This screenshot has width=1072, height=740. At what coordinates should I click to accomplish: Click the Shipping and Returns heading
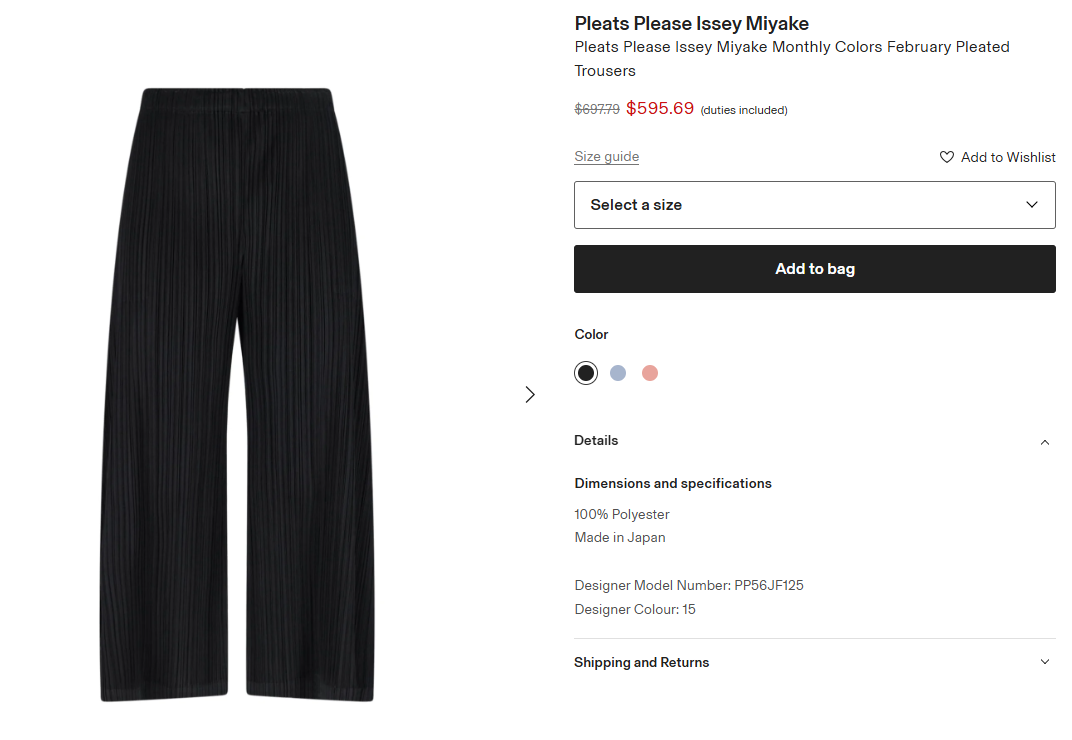click(x=641, y=662)
